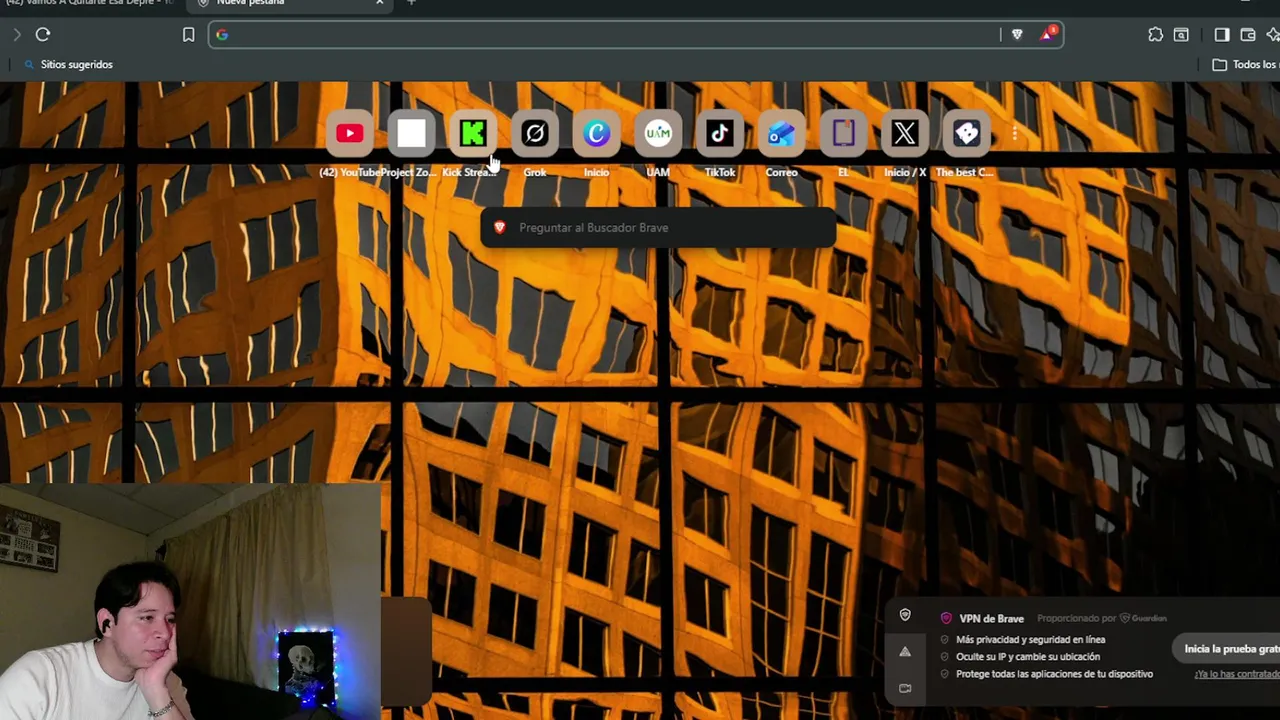Screen dimensions: 1280x720
Task: Click Más privacidad y seguridad en línea text
Action: [x=1030, y=640]
